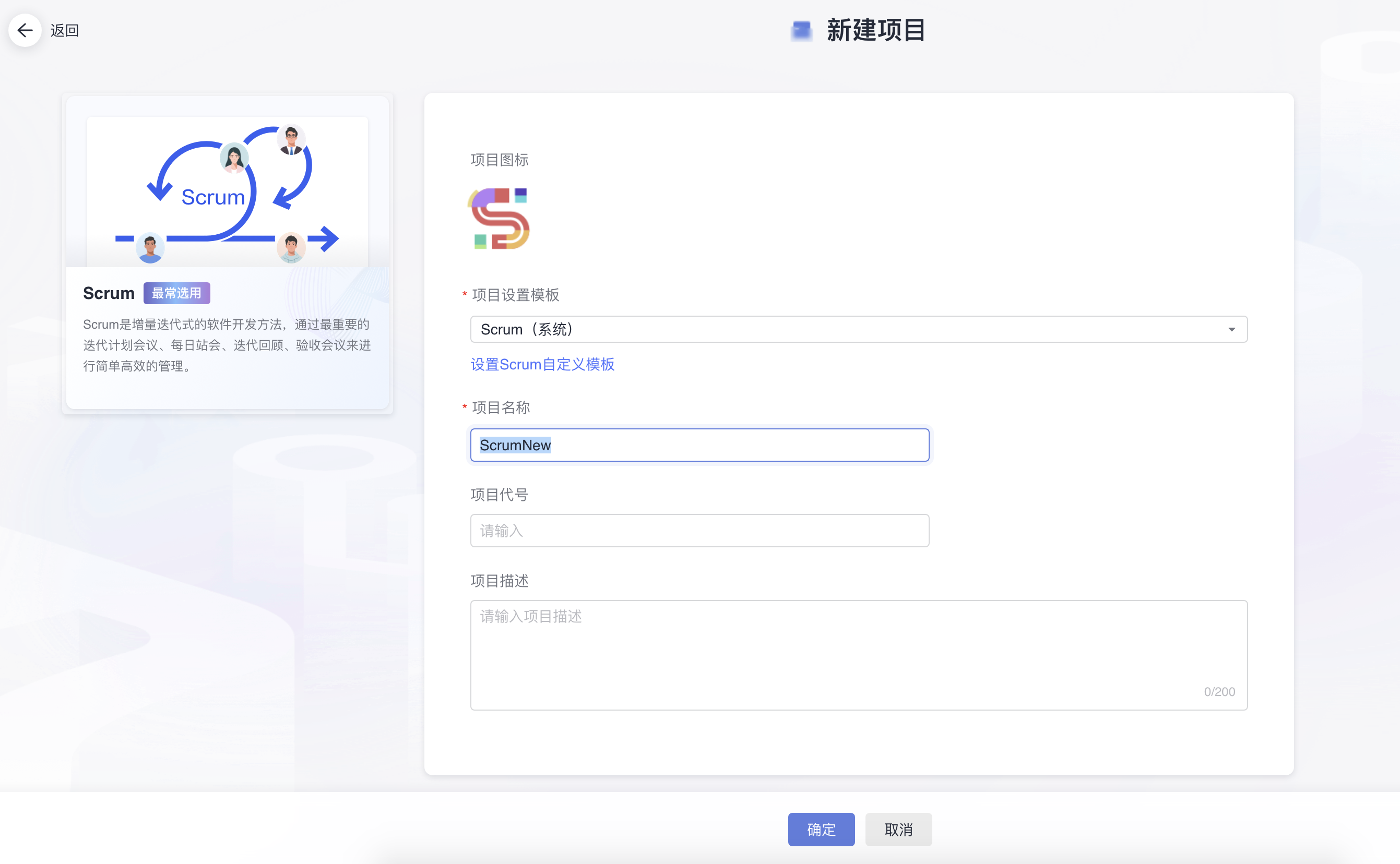Image resolution: width=1400 pixels, height=864 pixels.
Task: Click the dropdown arrow of Scrum（系统）
Action: 1232,329
